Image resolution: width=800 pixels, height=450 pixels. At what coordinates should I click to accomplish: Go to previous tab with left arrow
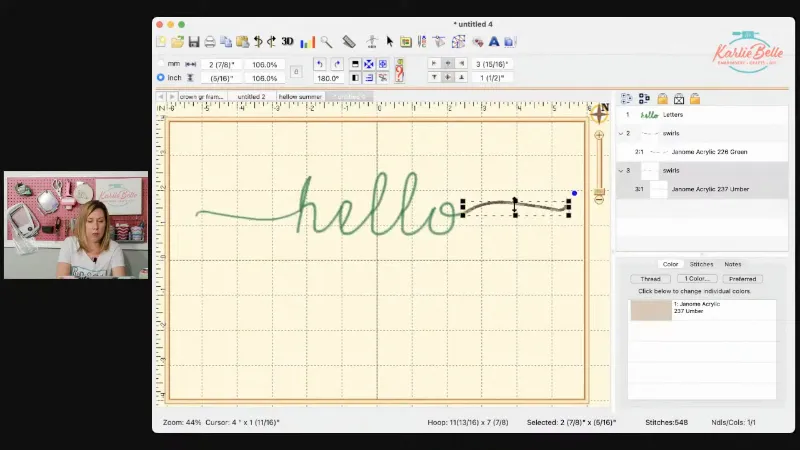tap(161, 96)
